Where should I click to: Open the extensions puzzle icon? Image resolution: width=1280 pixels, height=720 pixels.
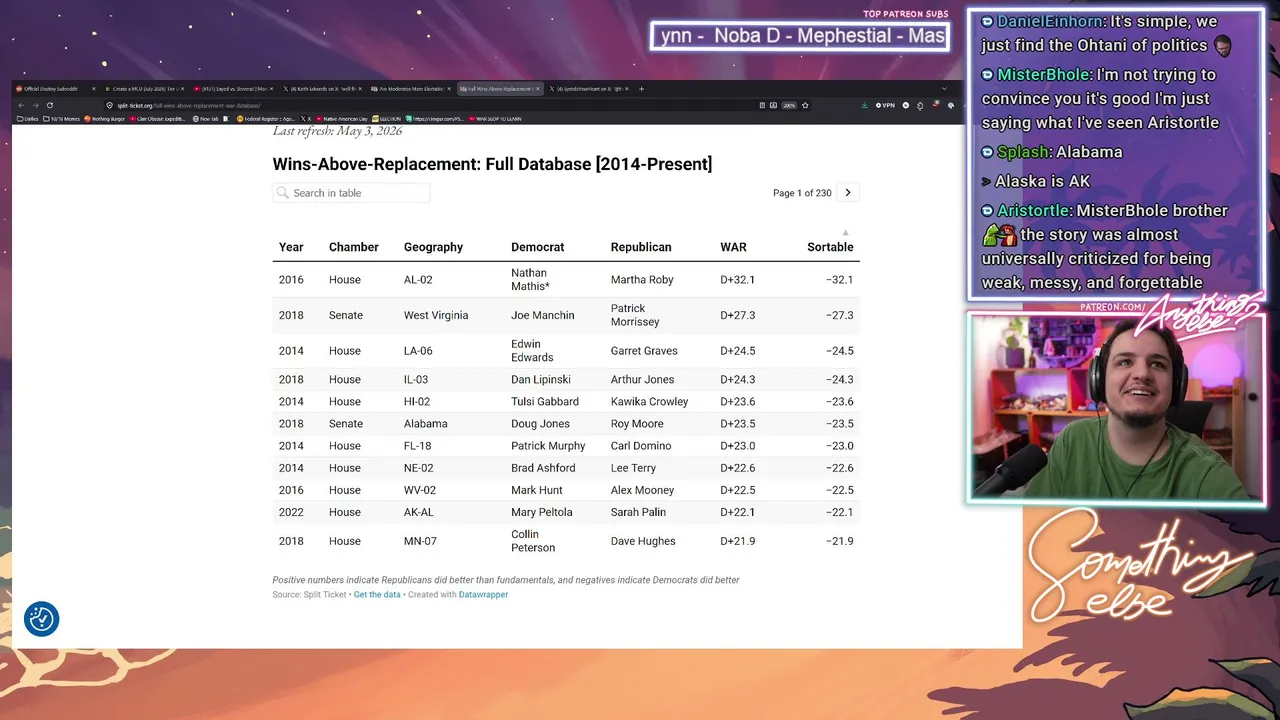coord(920,106)
